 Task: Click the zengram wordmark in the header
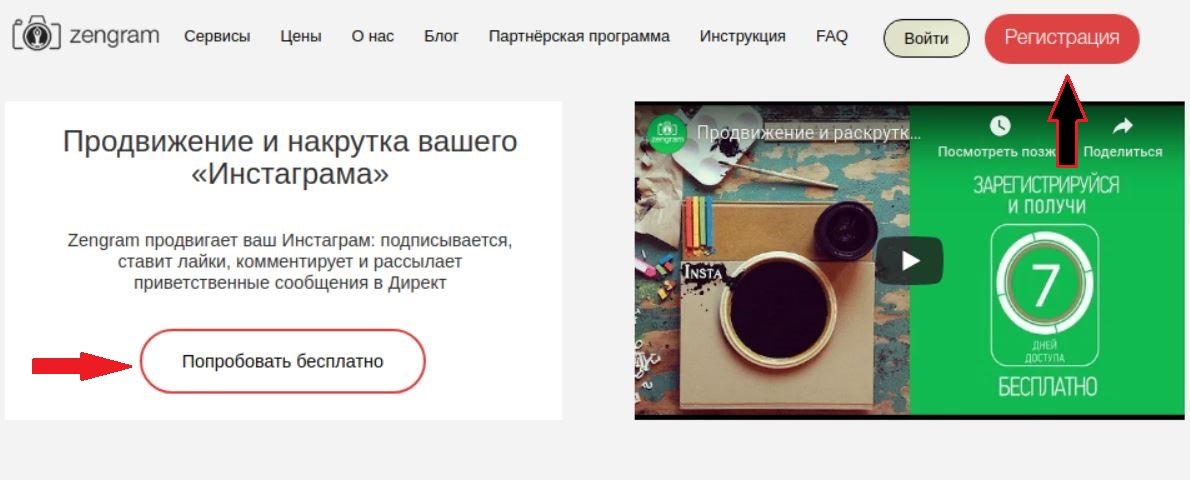click(115, 36)
